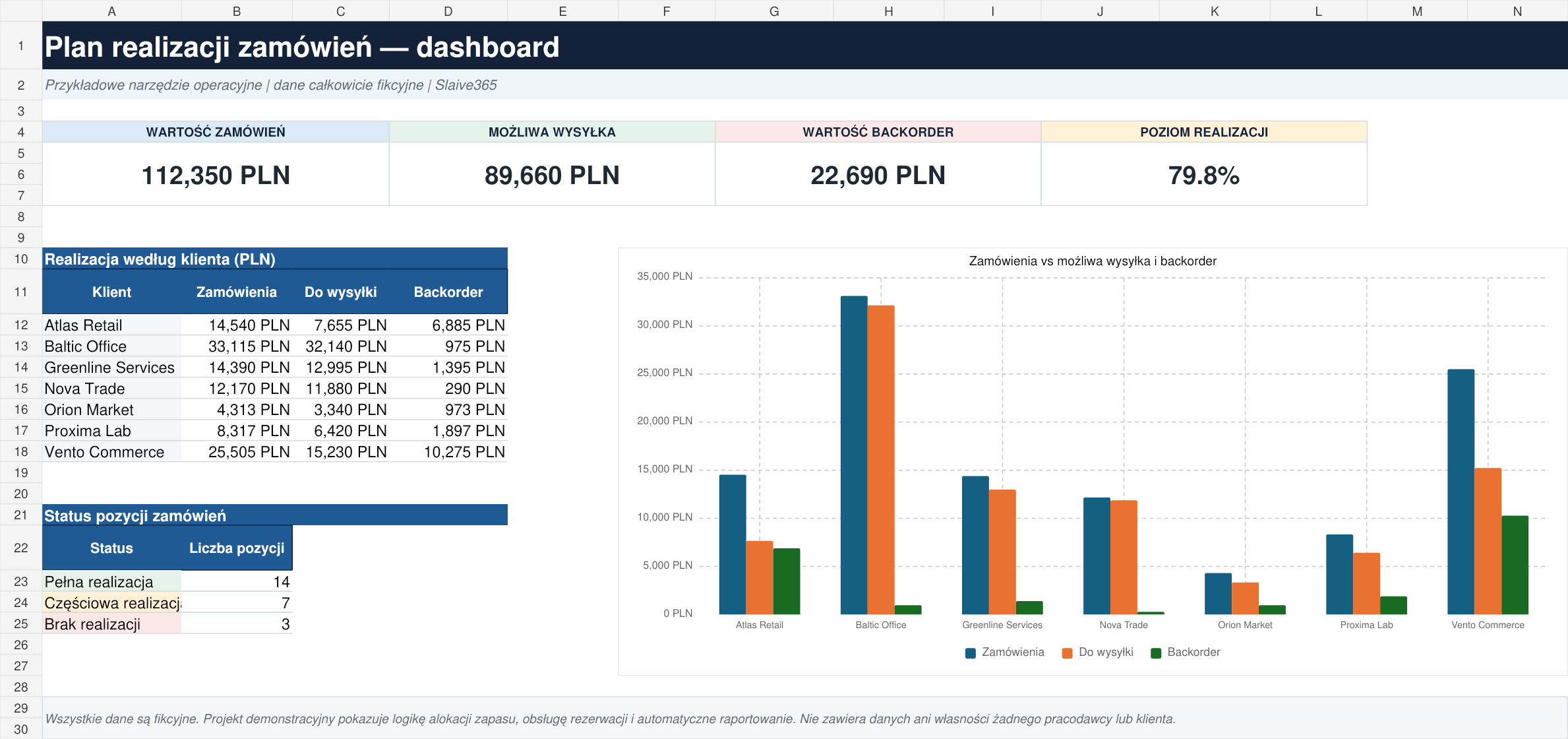The width and height of the screenshot is (1568, 739).
Task: Click the WARTOŚĆ BACKORDER header label
Action: [878, 132]
